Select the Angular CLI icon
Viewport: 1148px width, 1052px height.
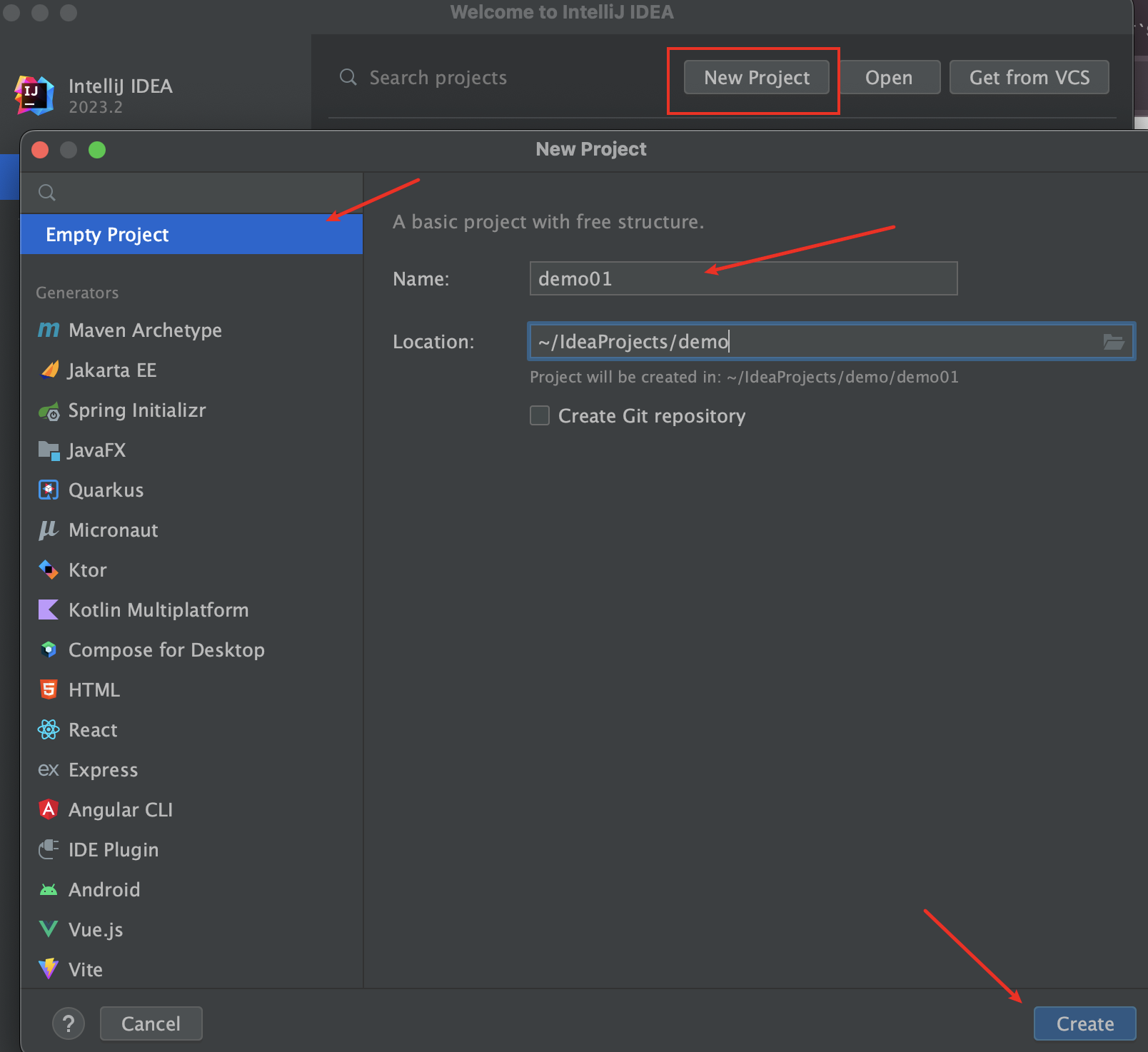point(49,809)
